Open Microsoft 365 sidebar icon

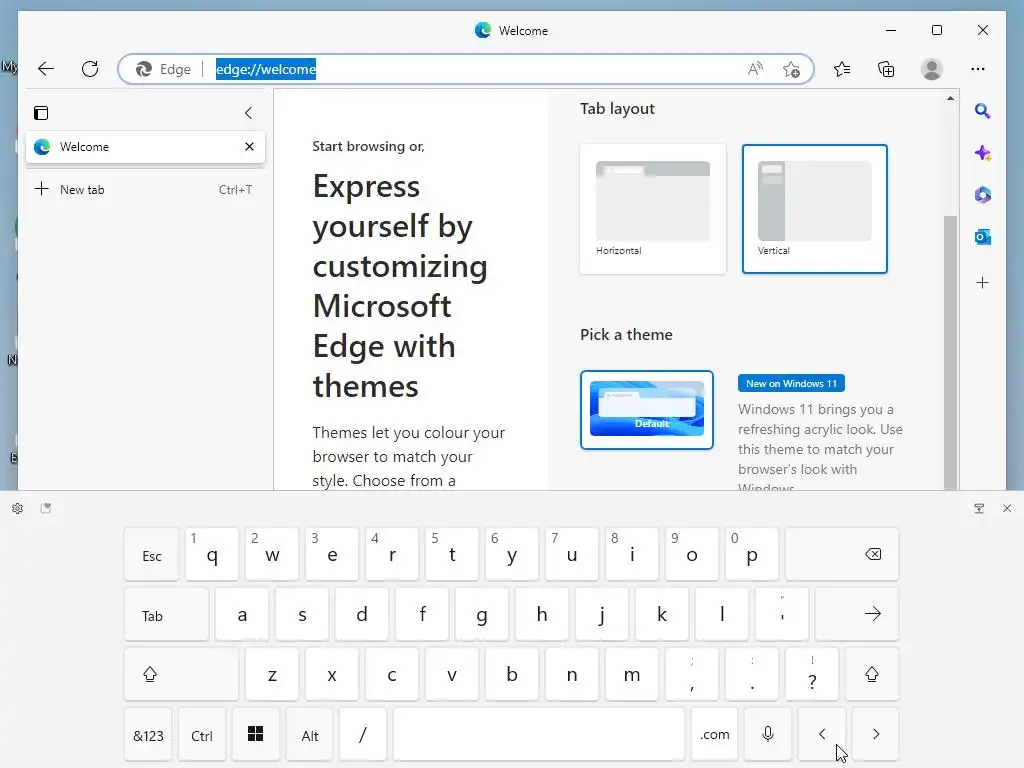(x=982, y=195)
